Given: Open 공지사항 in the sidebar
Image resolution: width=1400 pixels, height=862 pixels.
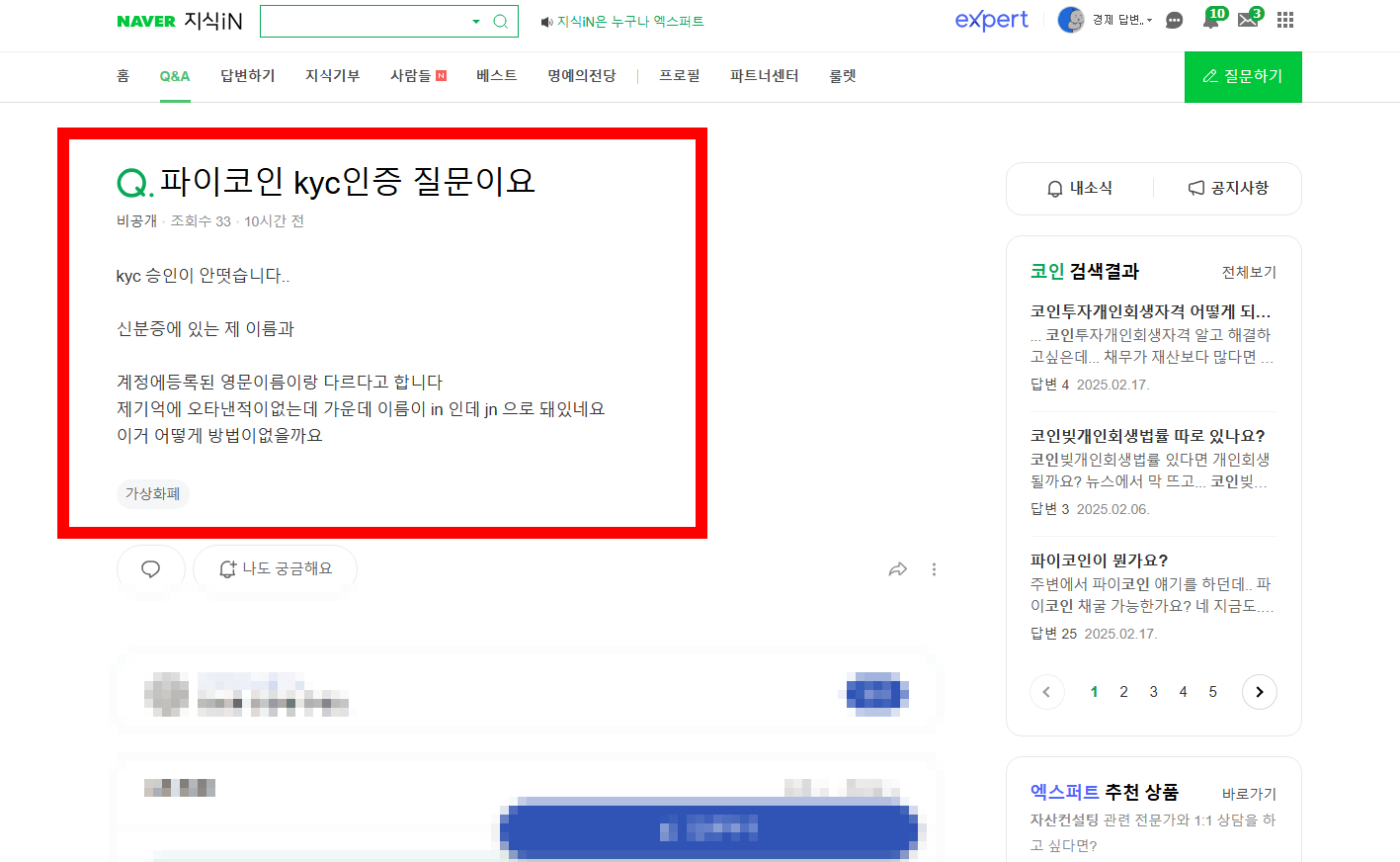Looking at the screenshot, I should 1228,188.
